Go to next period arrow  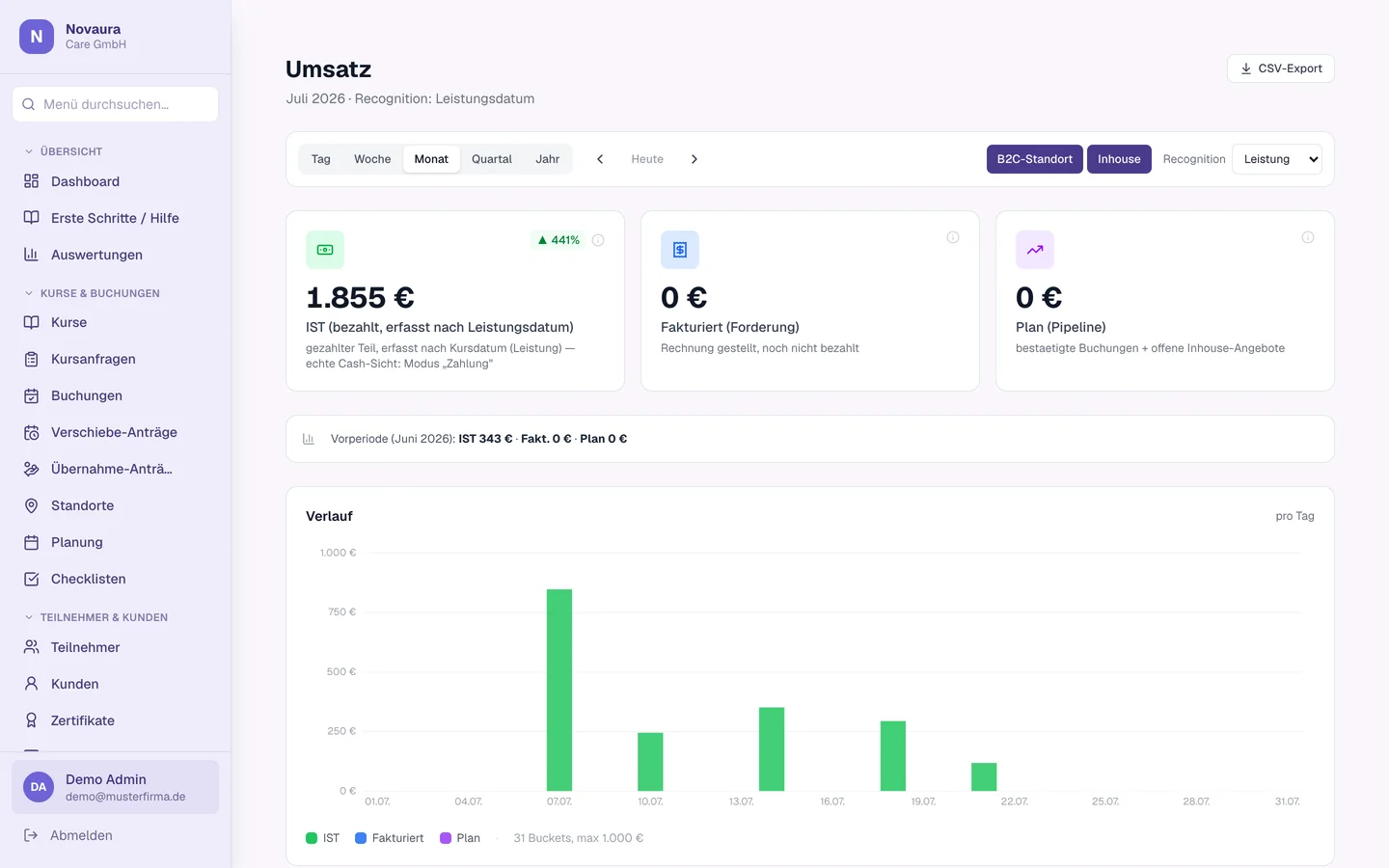pos(694,159)
